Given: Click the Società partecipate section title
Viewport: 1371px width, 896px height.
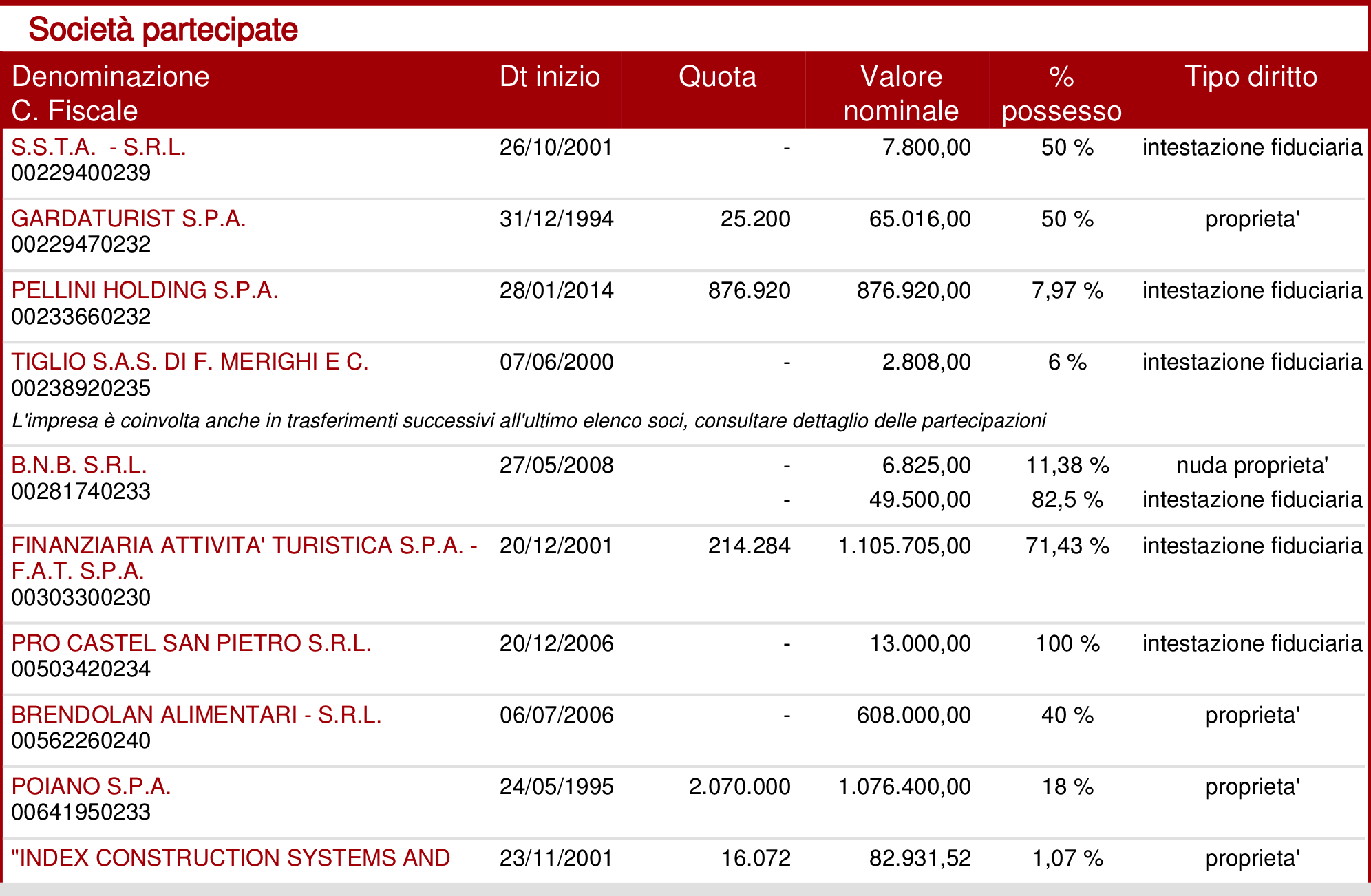Looking at the screenshot, I should [x=163, y=30].
